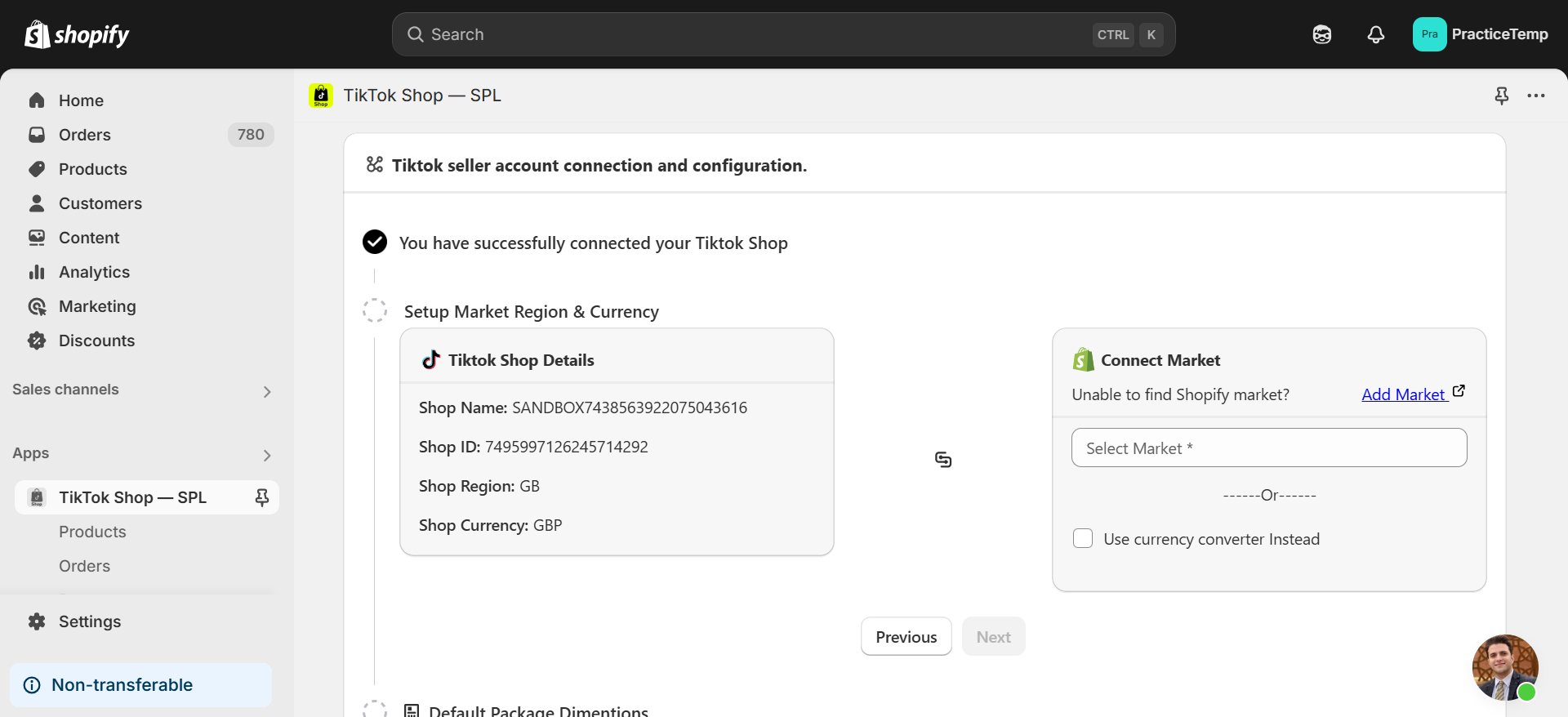Open the support chat avatar

1504,667
